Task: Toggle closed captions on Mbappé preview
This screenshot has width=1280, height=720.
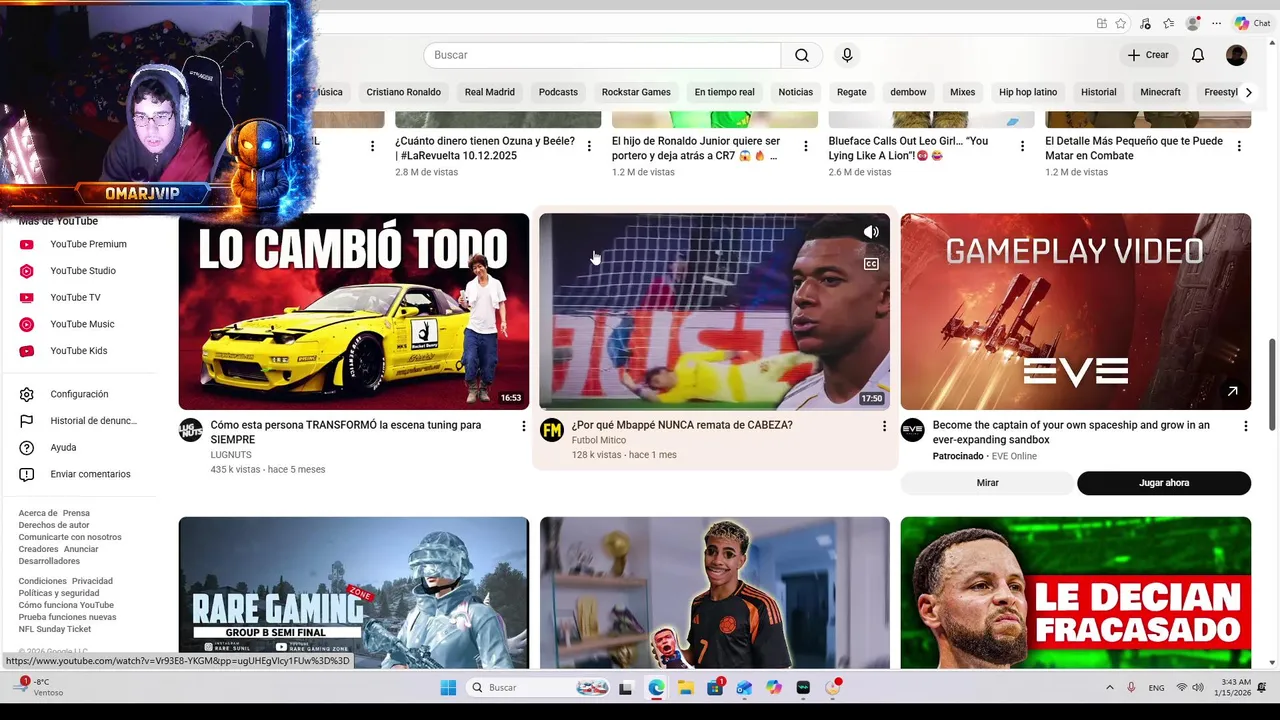Action: (x=871, y=264)
